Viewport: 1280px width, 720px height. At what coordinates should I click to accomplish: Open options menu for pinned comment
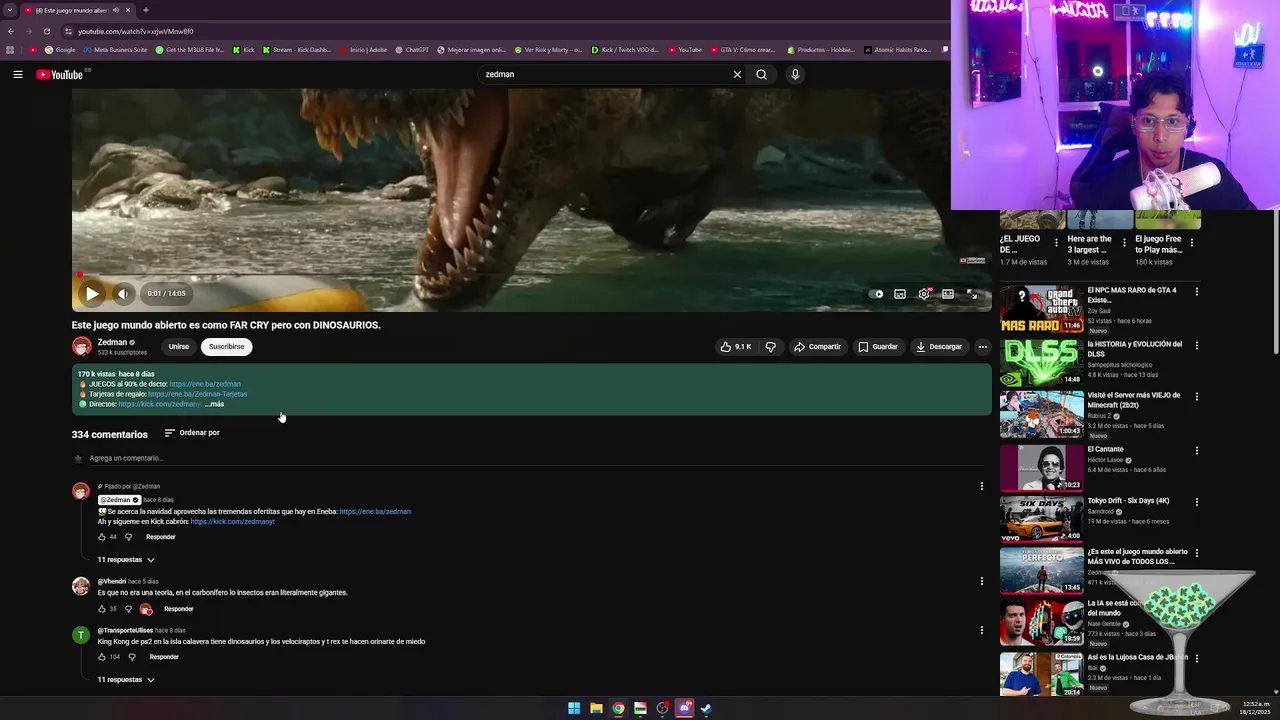(x=981, y=486)
